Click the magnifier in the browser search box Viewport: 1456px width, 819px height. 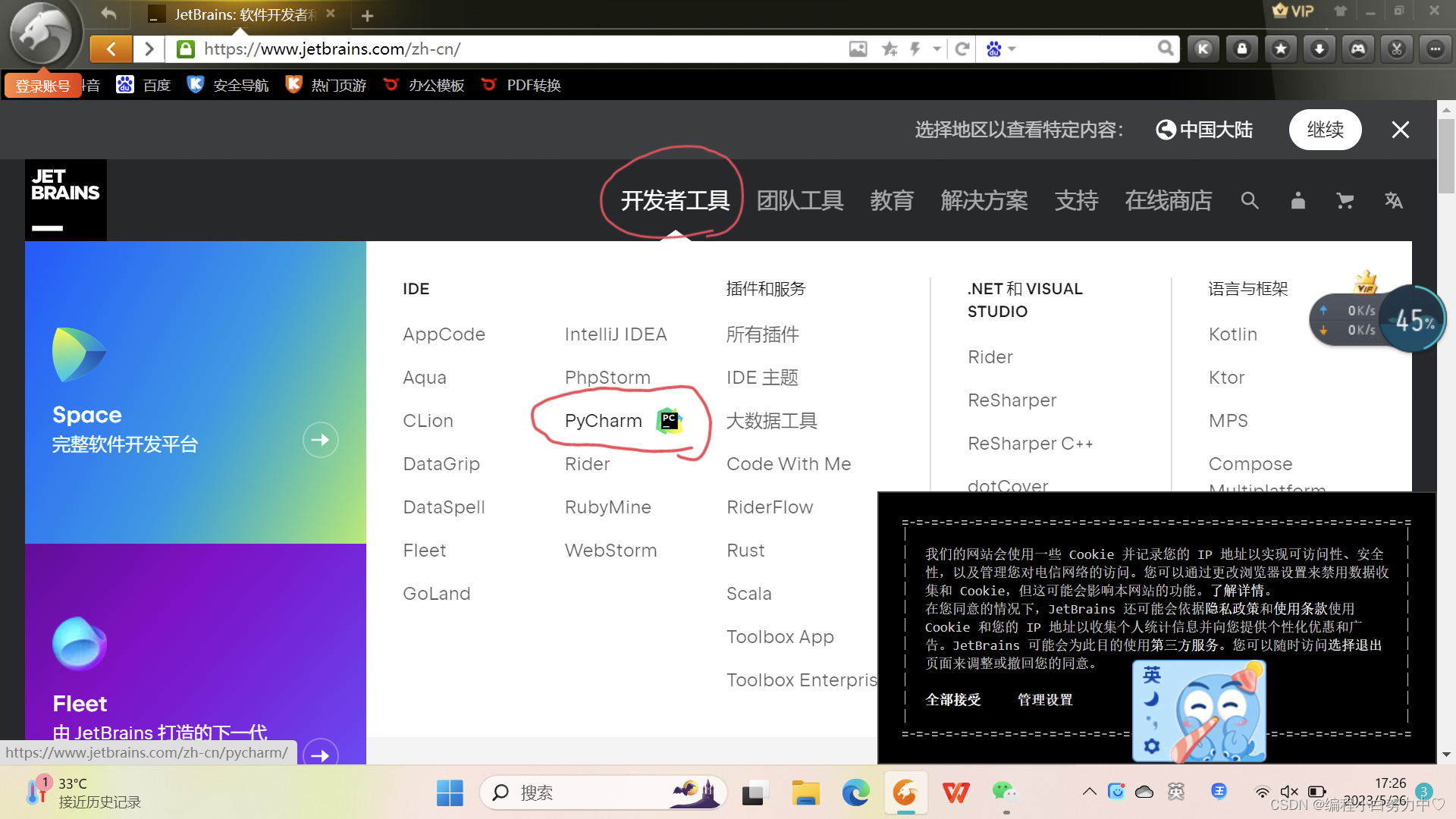pos(1166,49)
